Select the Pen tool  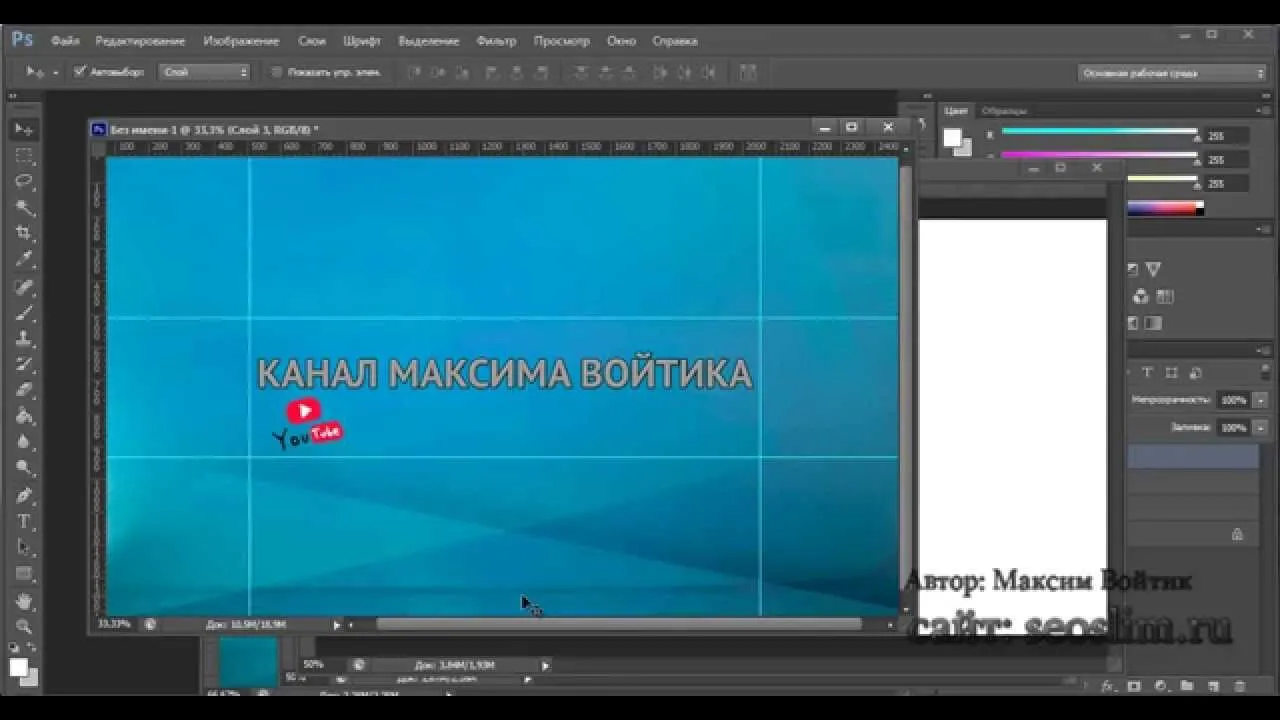[x=24, y=496]
